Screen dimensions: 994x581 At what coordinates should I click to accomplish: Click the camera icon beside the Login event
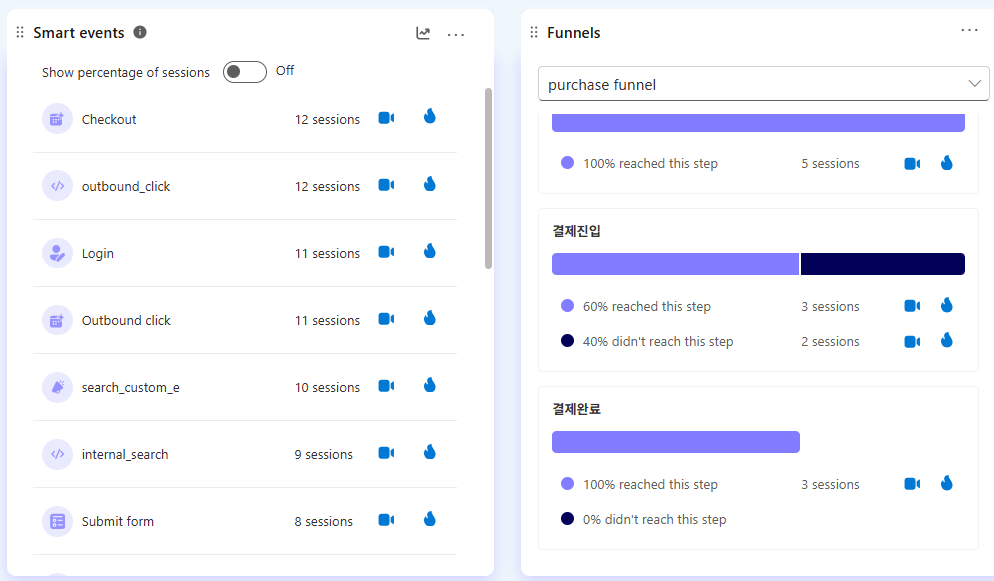pos(386,251)
